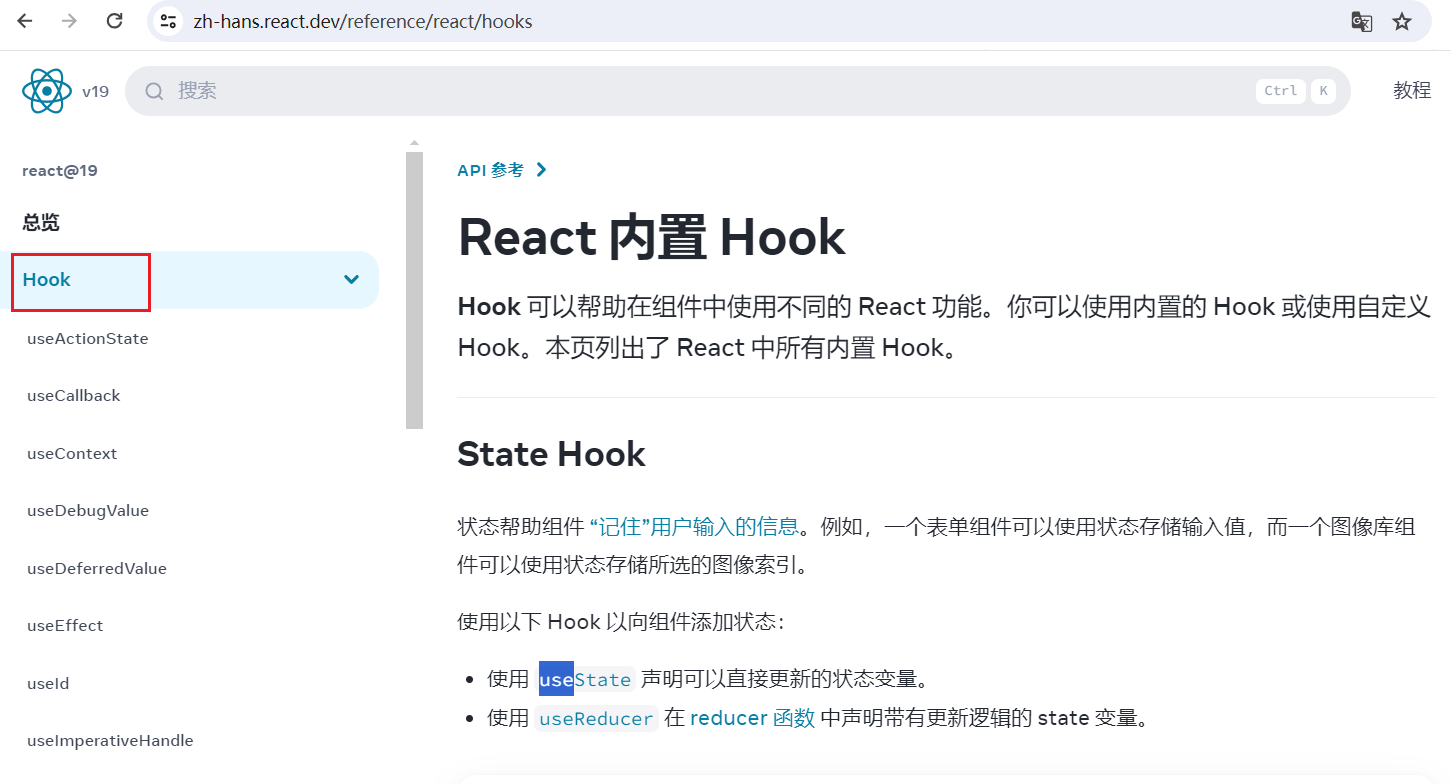Open the "记住"用户输入的信息 link

point(694,527)
